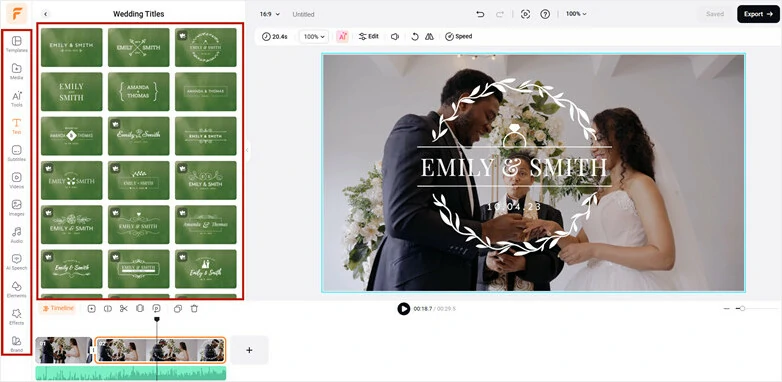This screenshot has height=382, width=782.
Task: Open transition between scenes 01 and 02
Action: 93,350
